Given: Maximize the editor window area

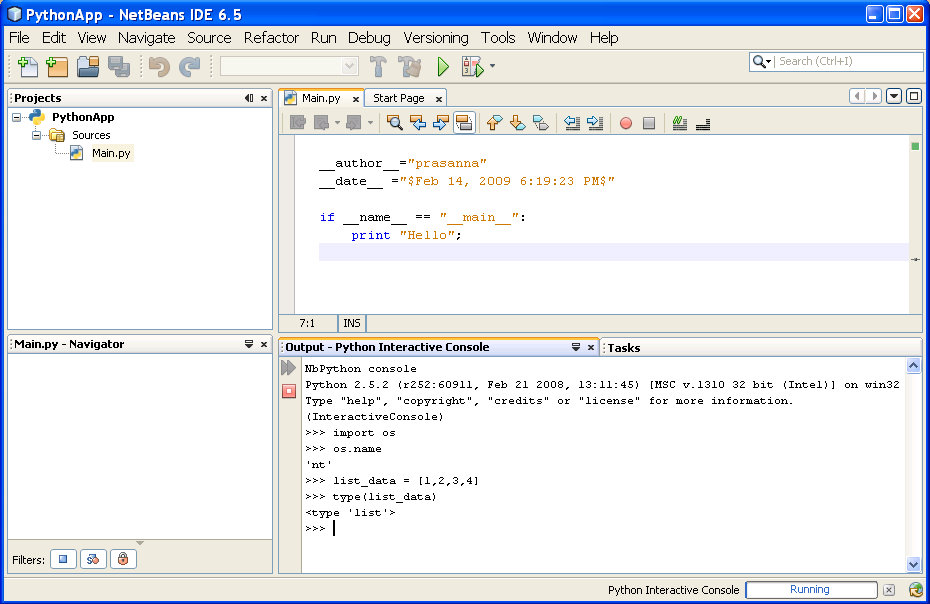Looking at the screenshot, I should [914, 96].
